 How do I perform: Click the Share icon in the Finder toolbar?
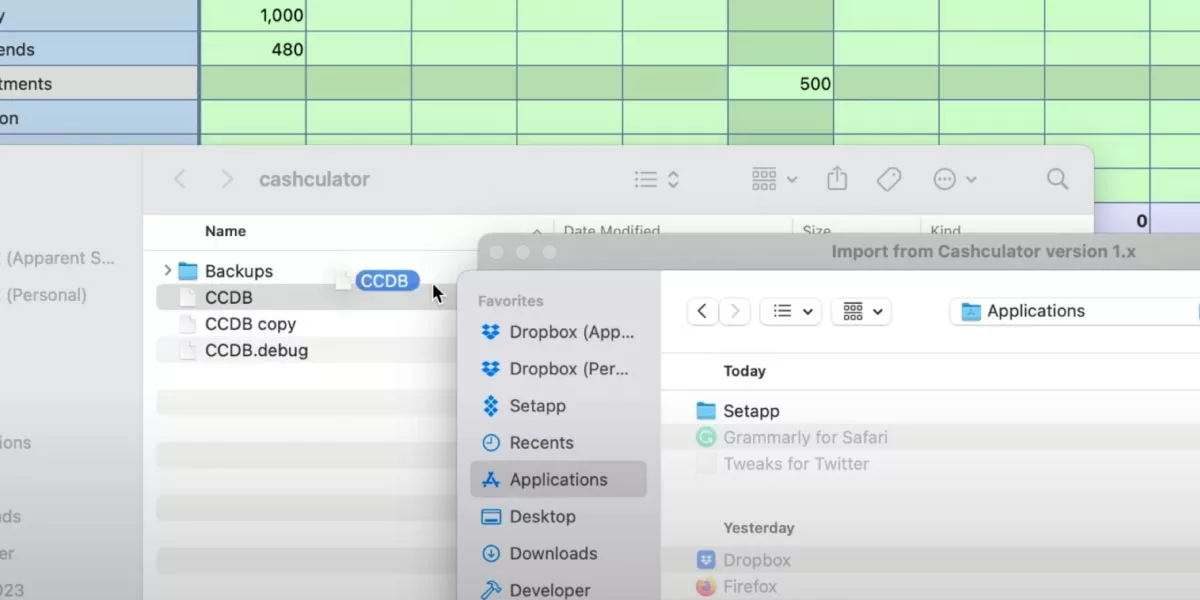pos(837,178)
